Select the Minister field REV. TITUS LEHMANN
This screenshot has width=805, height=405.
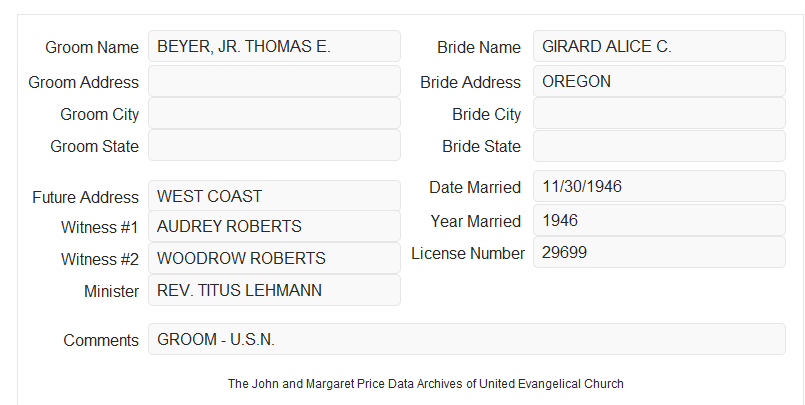pyautogui.click(x=274, y=290)
